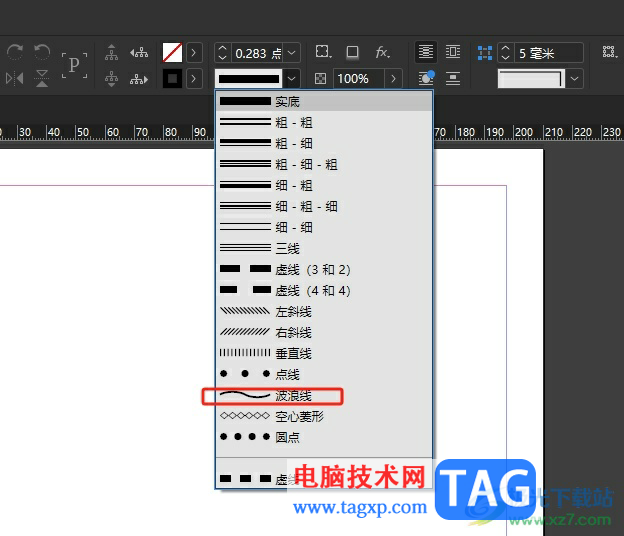Viewport: 624px width, 536px height.
Task: Apply drop shadow icon
Action: click(x=352, y=53)
